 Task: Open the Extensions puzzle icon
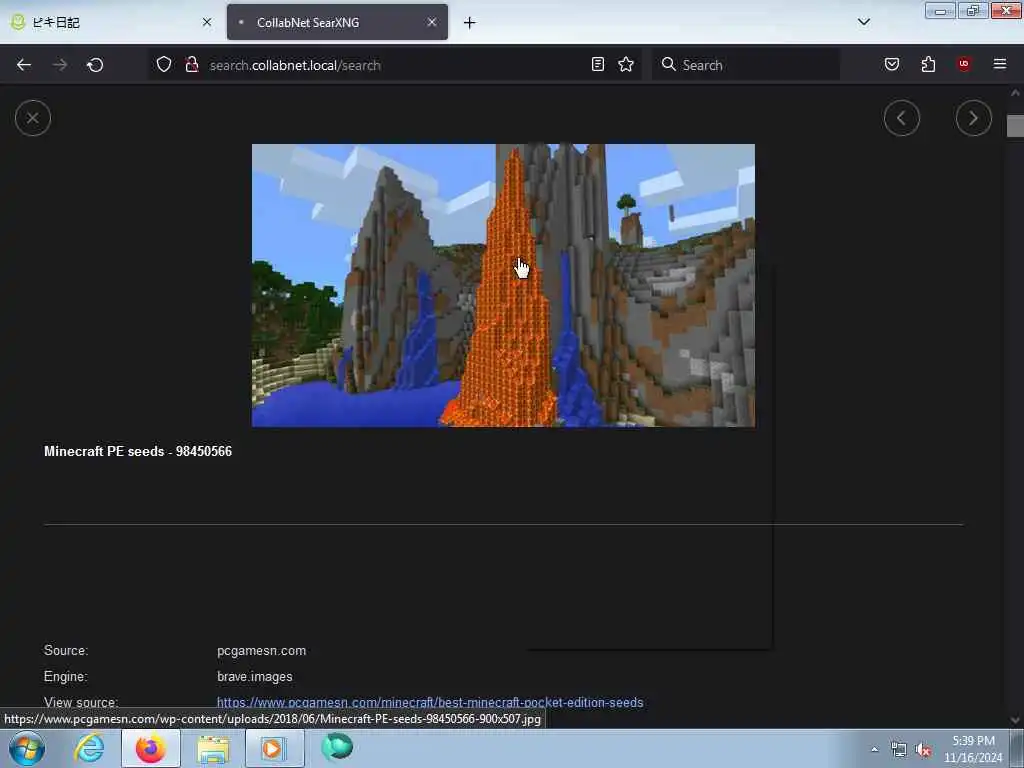pyautogui.click(x=928, y=64)
